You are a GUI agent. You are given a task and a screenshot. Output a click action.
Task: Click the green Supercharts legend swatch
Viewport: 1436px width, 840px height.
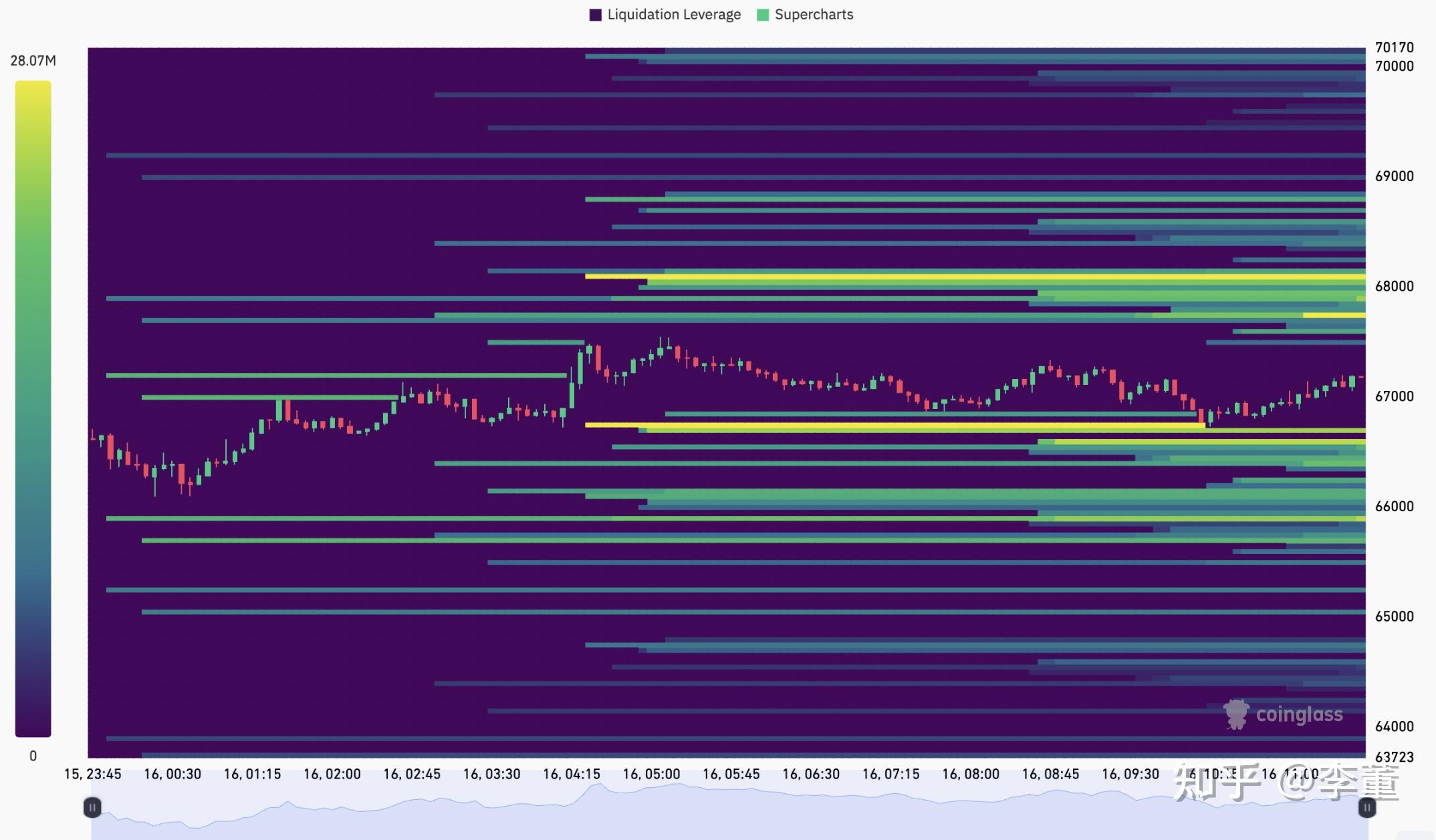point(763,15)
